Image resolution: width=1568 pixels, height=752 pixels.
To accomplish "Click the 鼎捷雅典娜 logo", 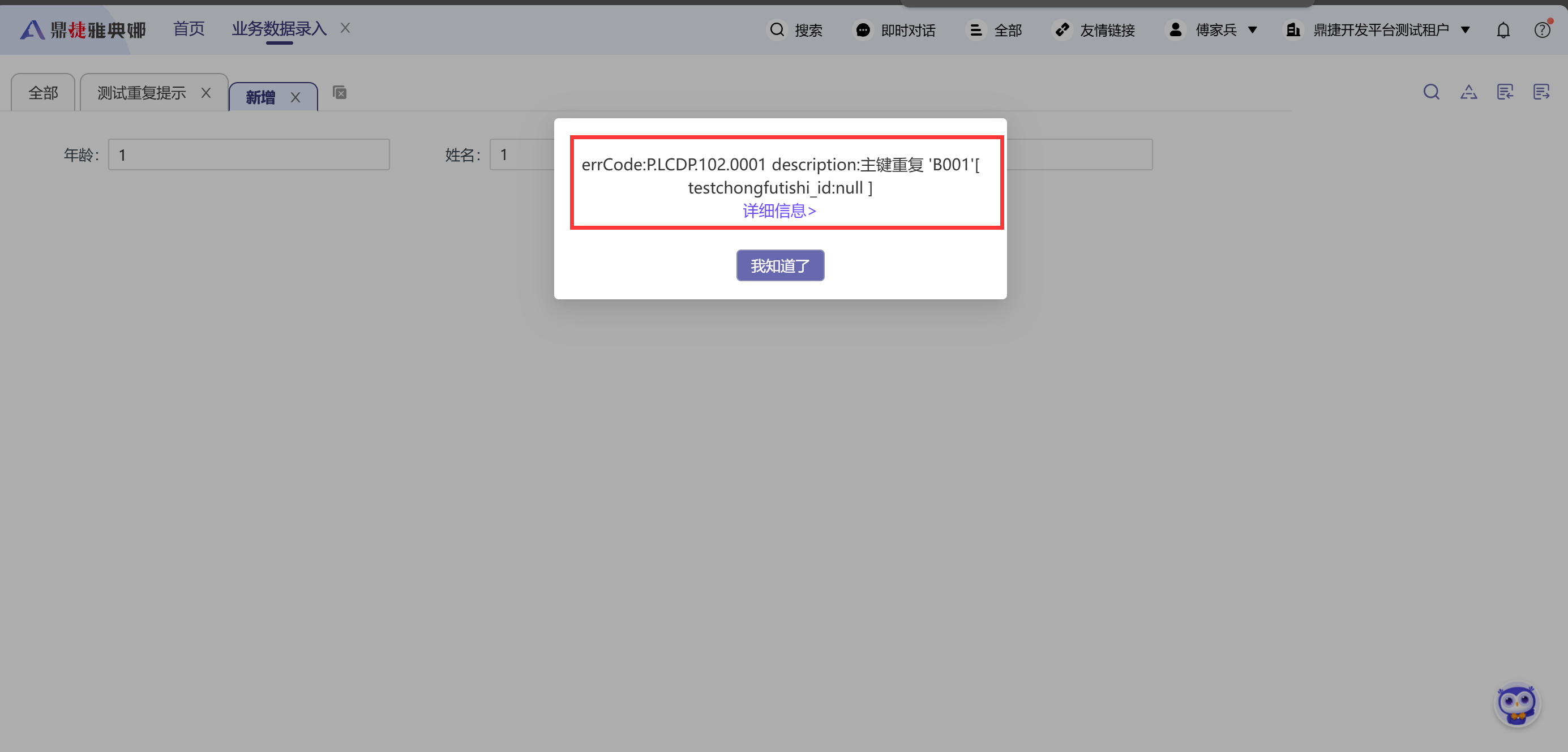I will [x=83, y=29].
